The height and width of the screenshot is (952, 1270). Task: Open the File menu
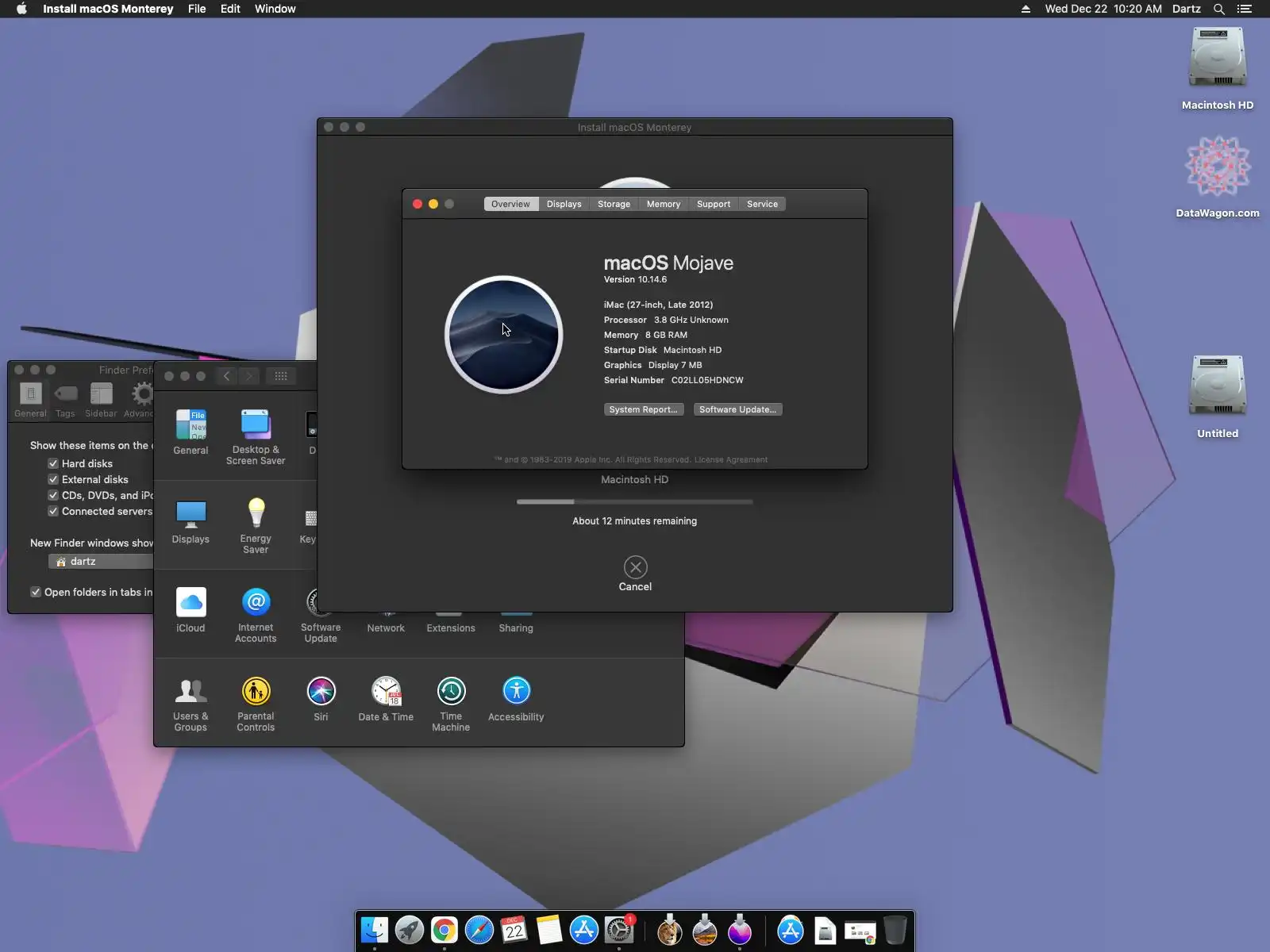click(197, 9)
